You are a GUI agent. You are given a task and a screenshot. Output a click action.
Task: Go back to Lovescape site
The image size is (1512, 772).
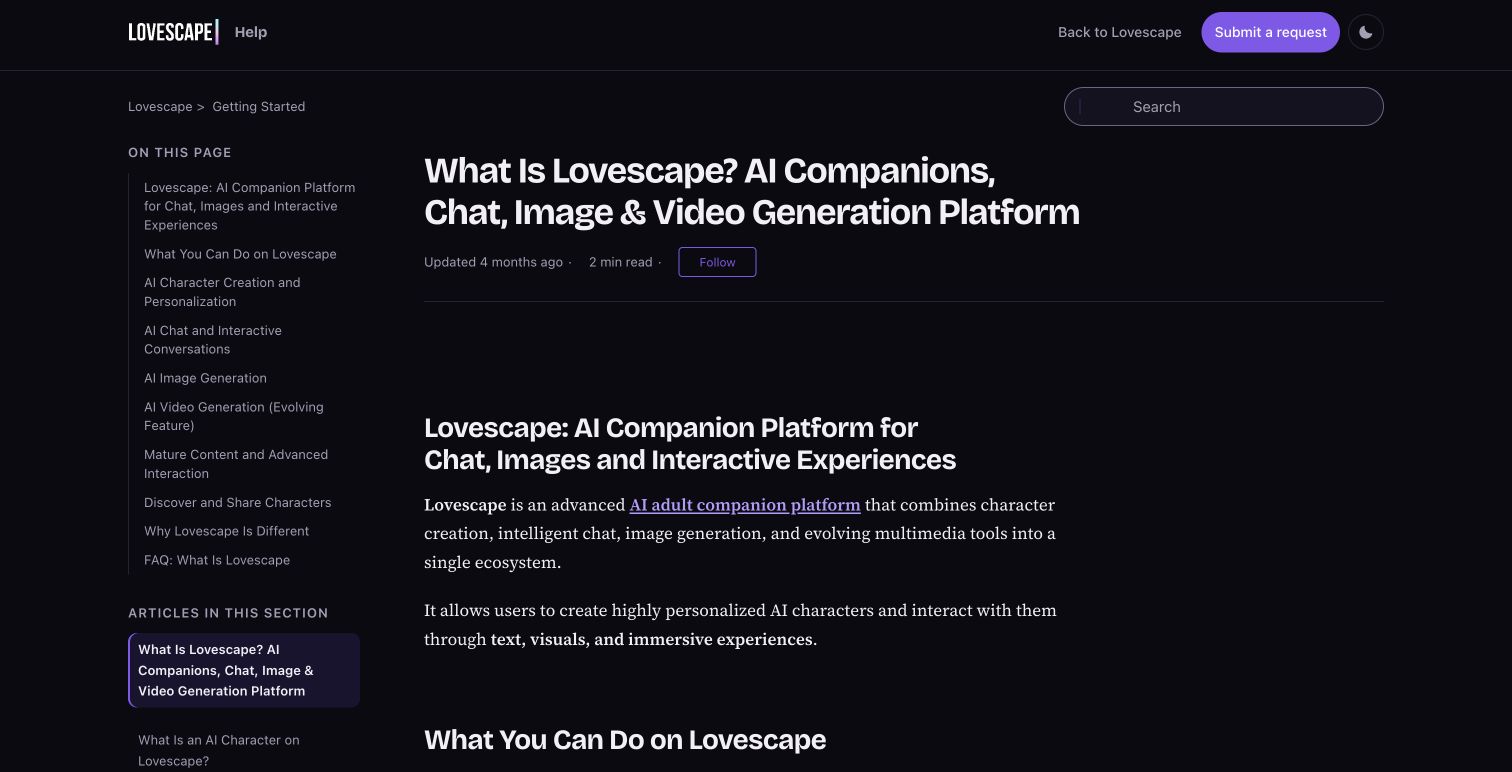1119,32
